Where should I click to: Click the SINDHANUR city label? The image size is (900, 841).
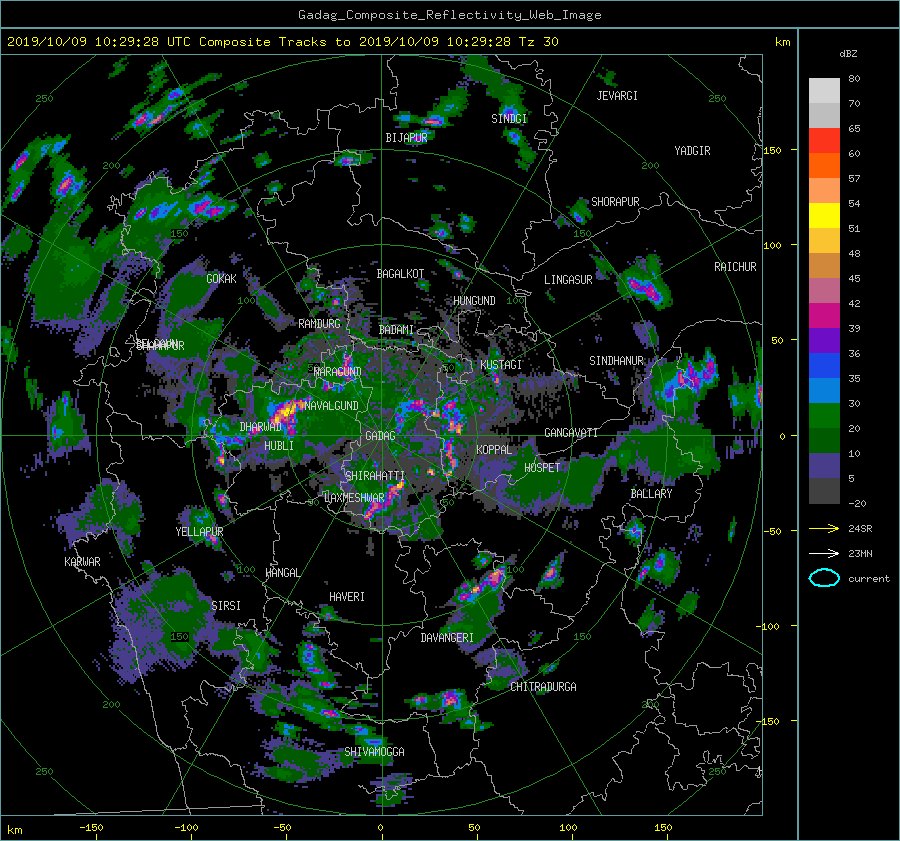[616, 361]
